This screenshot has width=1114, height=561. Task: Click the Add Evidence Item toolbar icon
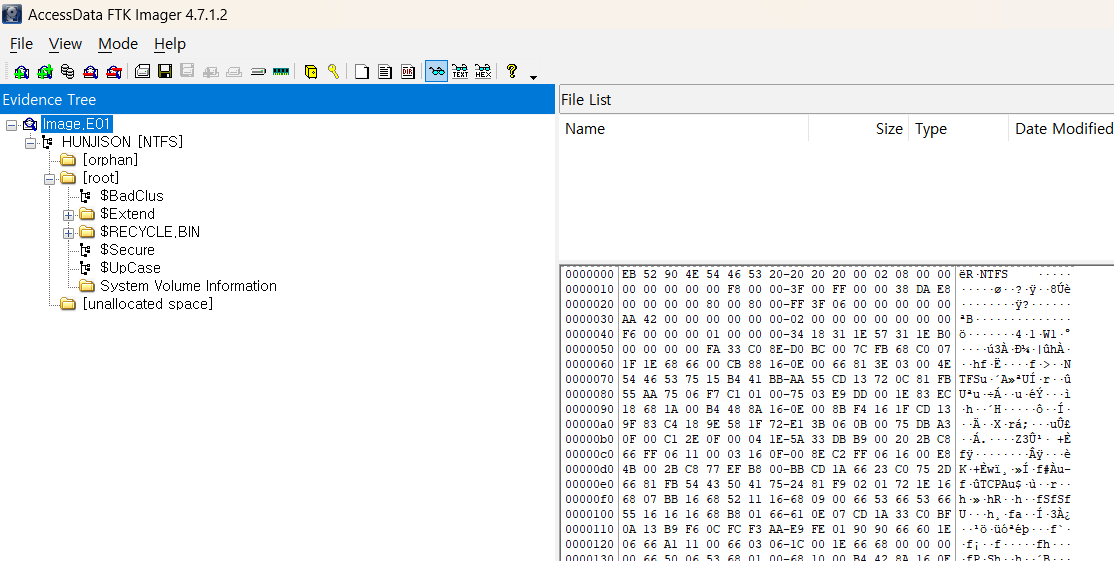(x=21, y=72)
